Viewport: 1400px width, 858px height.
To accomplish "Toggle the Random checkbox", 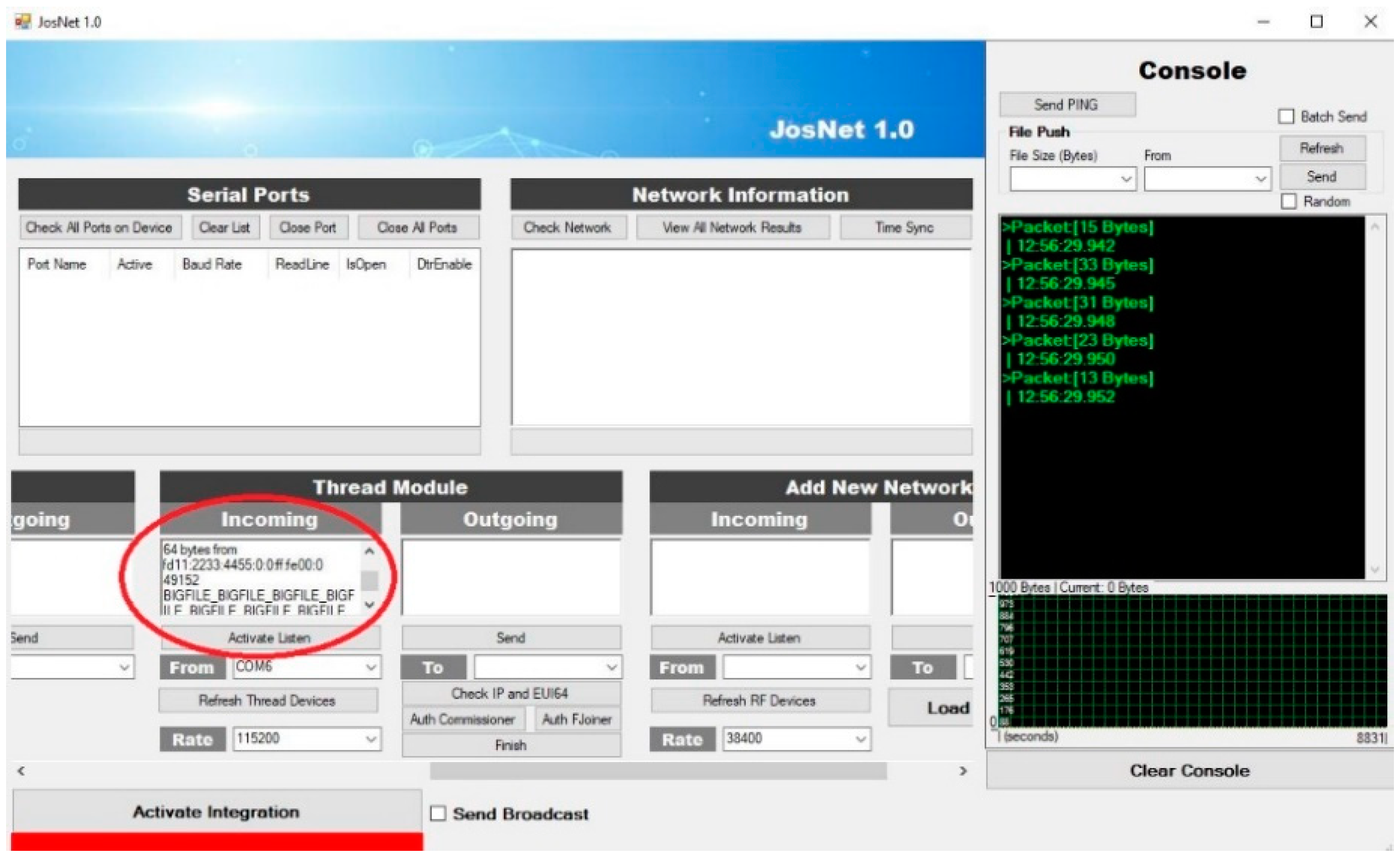I will coord(1288,201).
